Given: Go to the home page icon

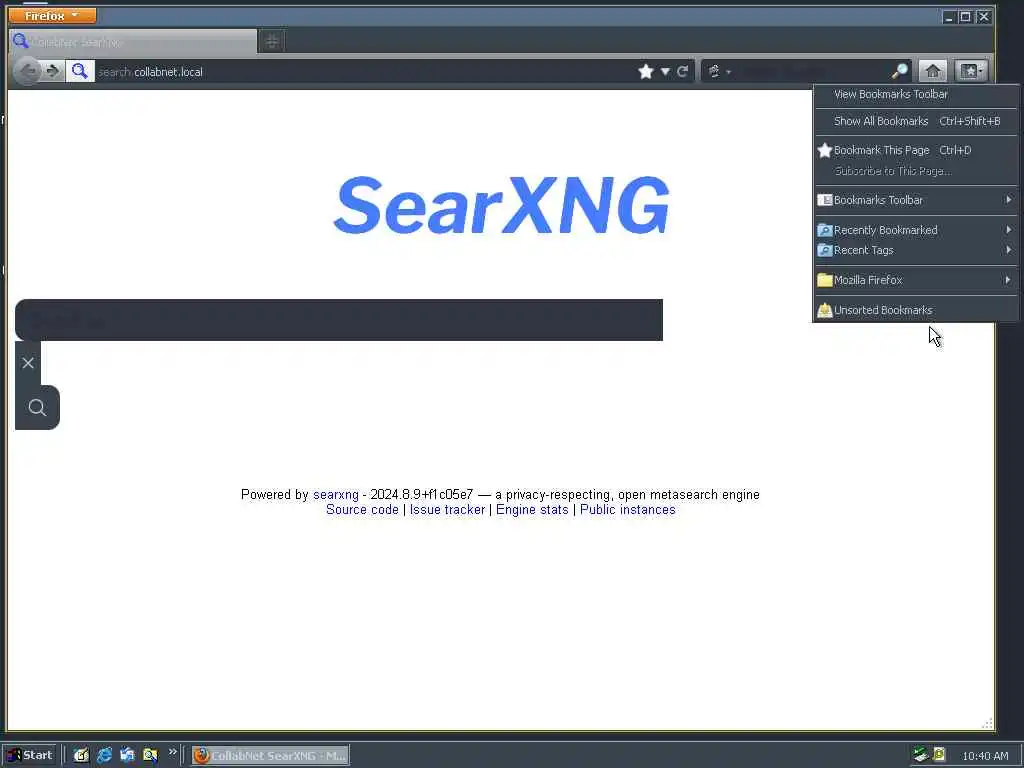Looking at the screenshot, I should coord(933,71).
